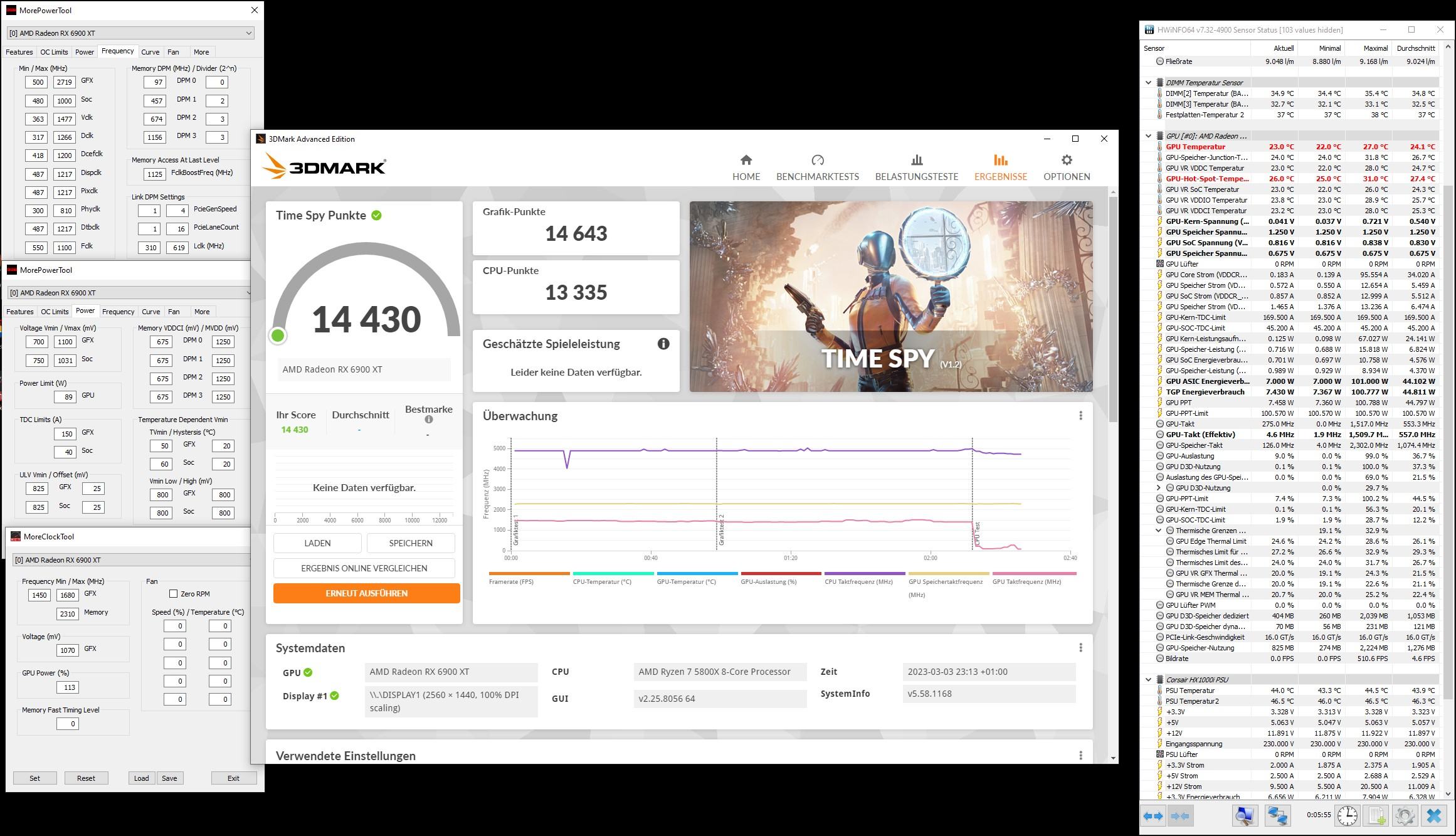The image size is (1456, 836).
Task: Click the GPU Power % field showing 113
Action: click(67, 687)
